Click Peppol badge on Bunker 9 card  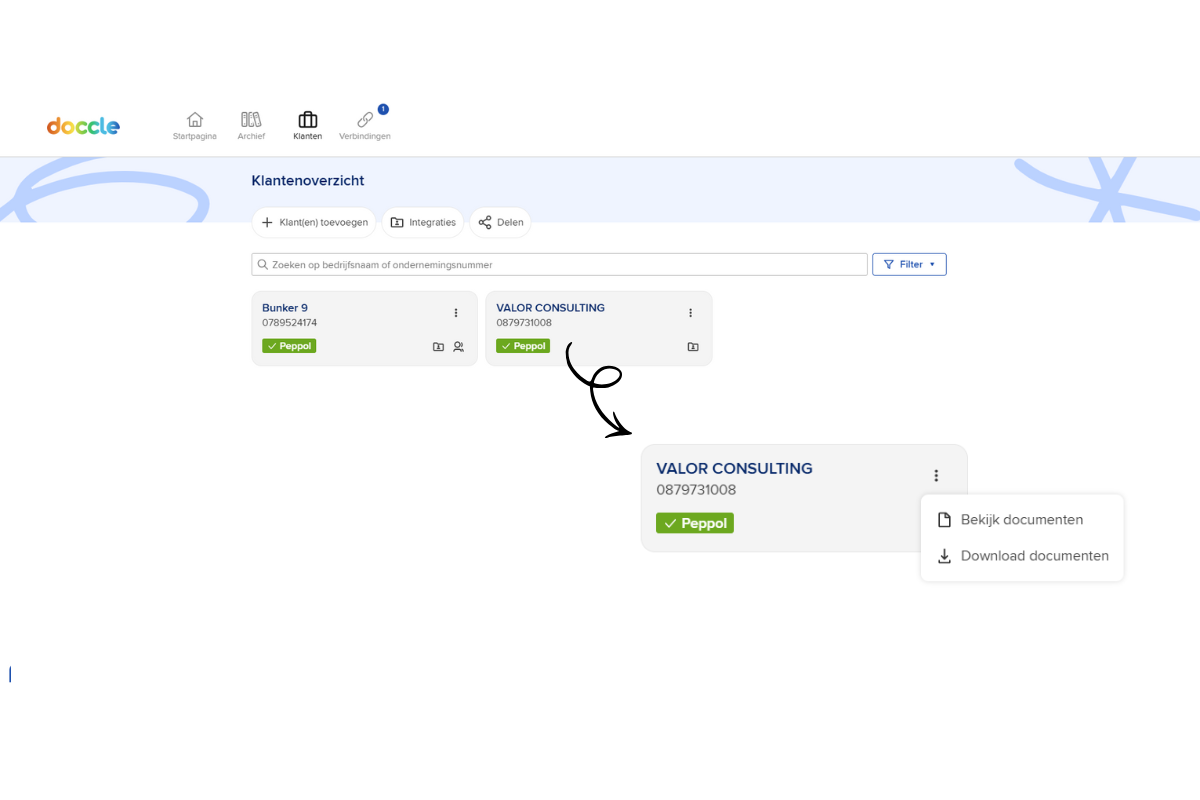[x=289, y=346]
